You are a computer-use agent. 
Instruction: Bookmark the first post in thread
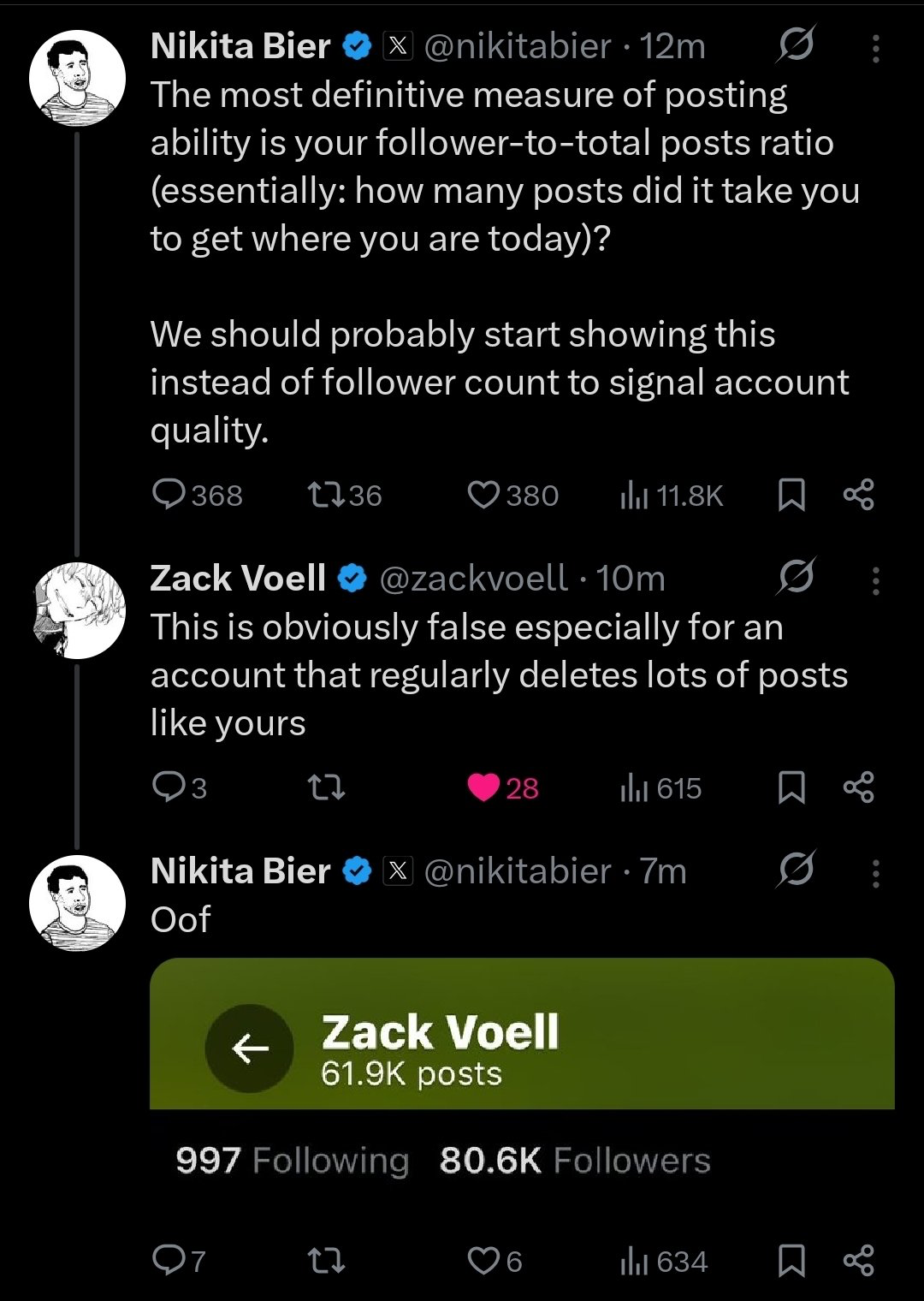click(791, 495)
